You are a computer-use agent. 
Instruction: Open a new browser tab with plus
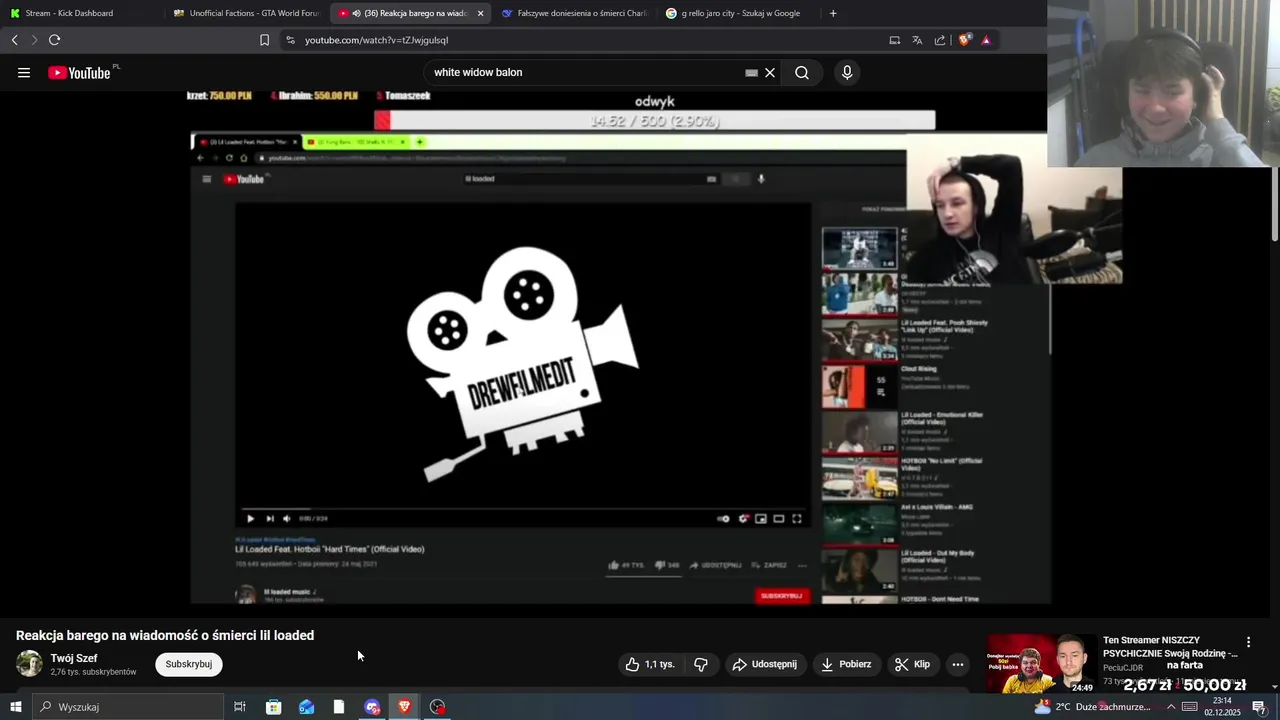click(x=833, y=13)
